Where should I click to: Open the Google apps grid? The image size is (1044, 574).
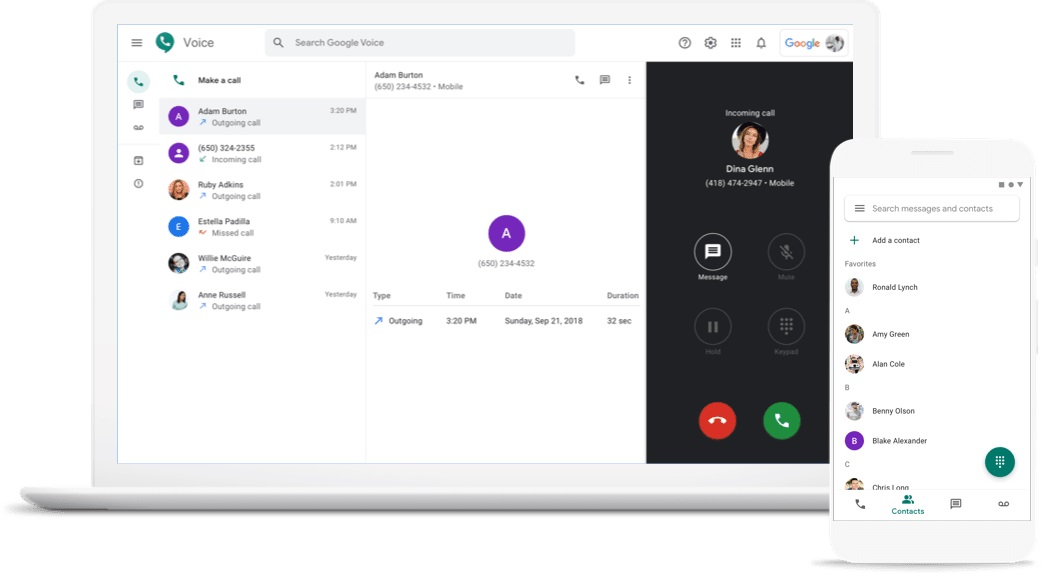pyautogui.click(x=736, y=43)
